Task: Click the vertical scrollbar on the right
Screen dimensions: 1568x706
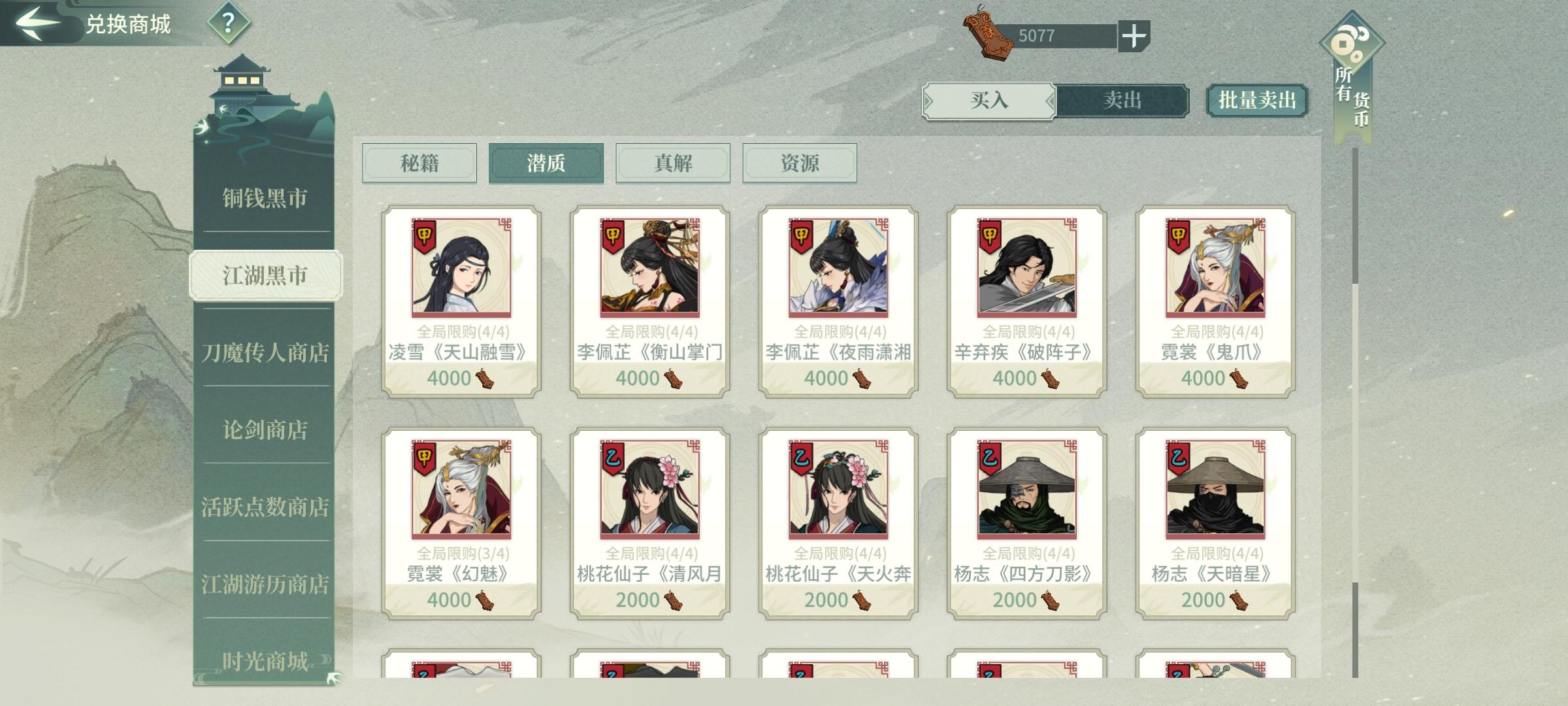Action: [1355, 412]
